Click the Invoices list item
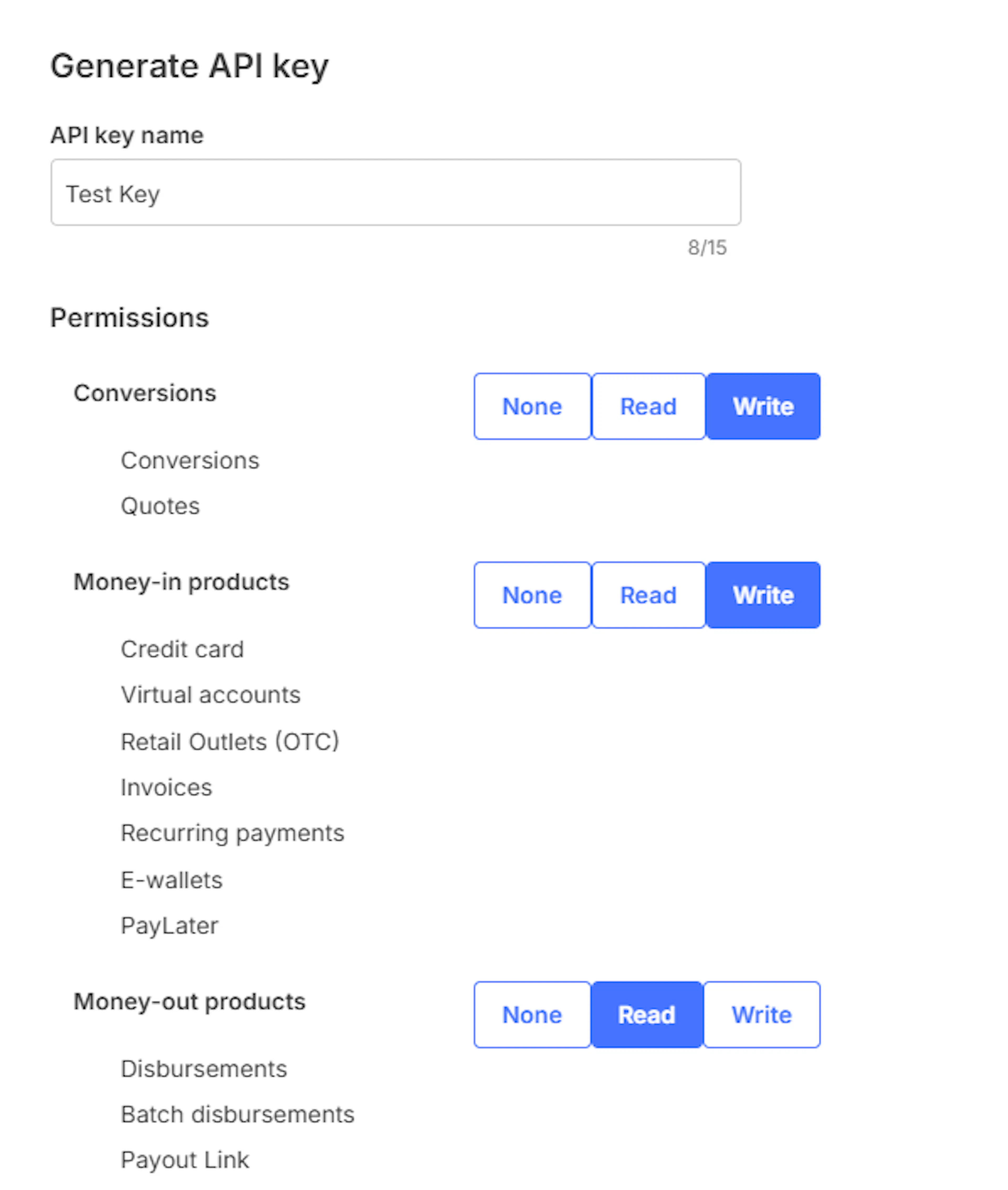The height and width of the screenshot is (1190, 1008). 166,787
